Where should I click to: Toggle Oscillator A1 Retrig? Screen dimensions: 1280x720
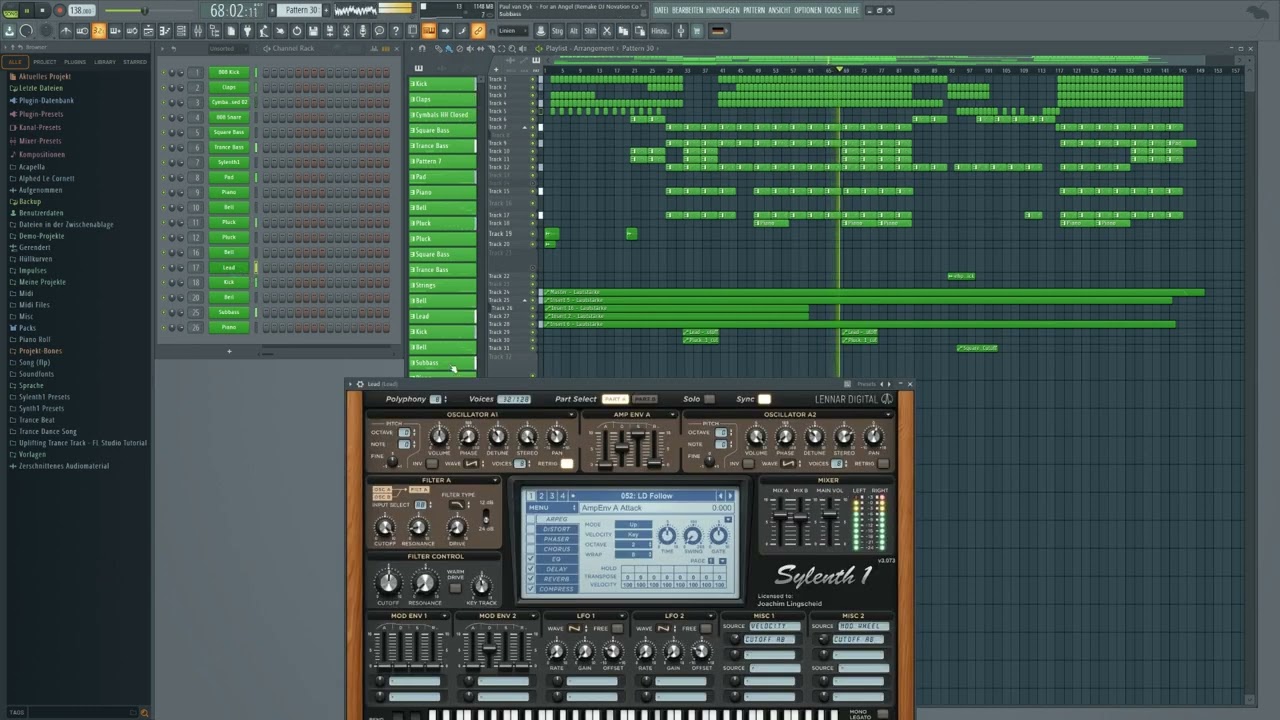[x=567, y=463]
